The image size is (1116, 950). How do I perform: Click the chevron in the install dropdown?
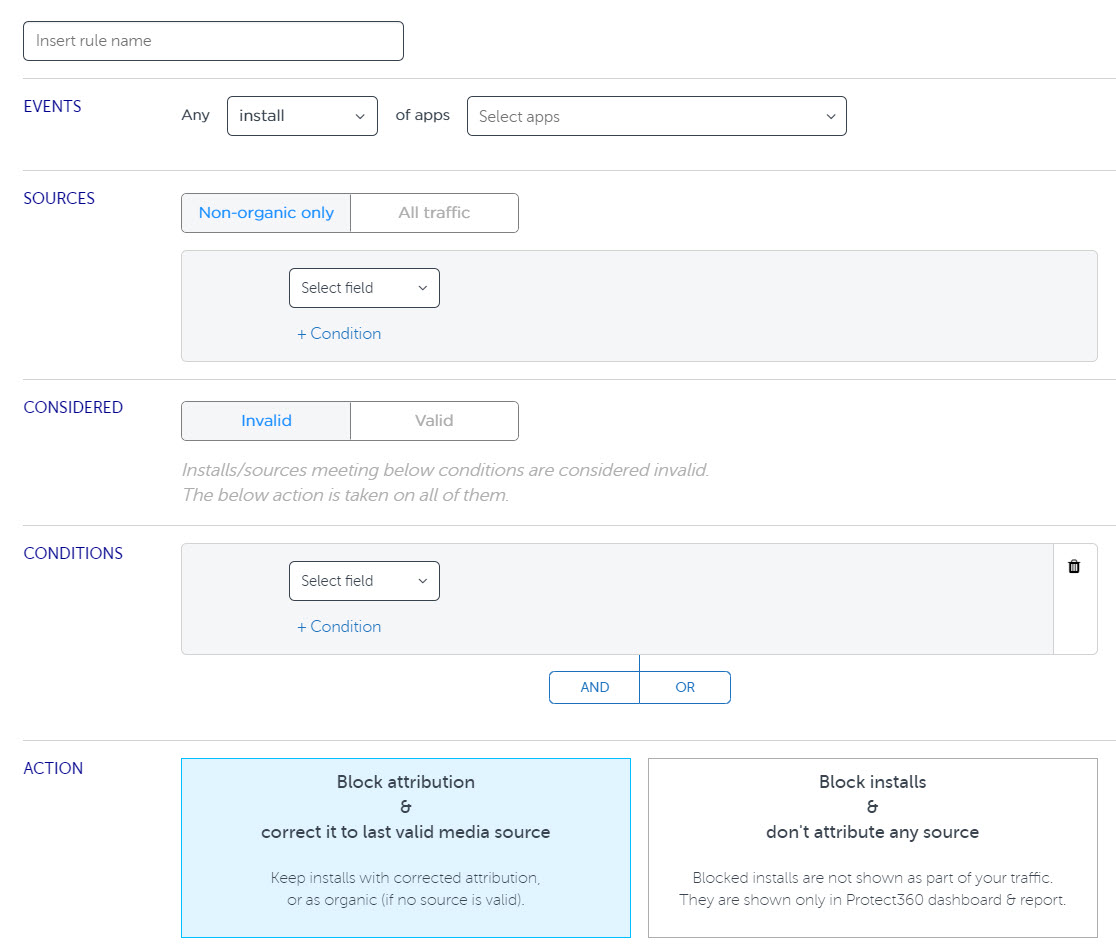point(360,117)
